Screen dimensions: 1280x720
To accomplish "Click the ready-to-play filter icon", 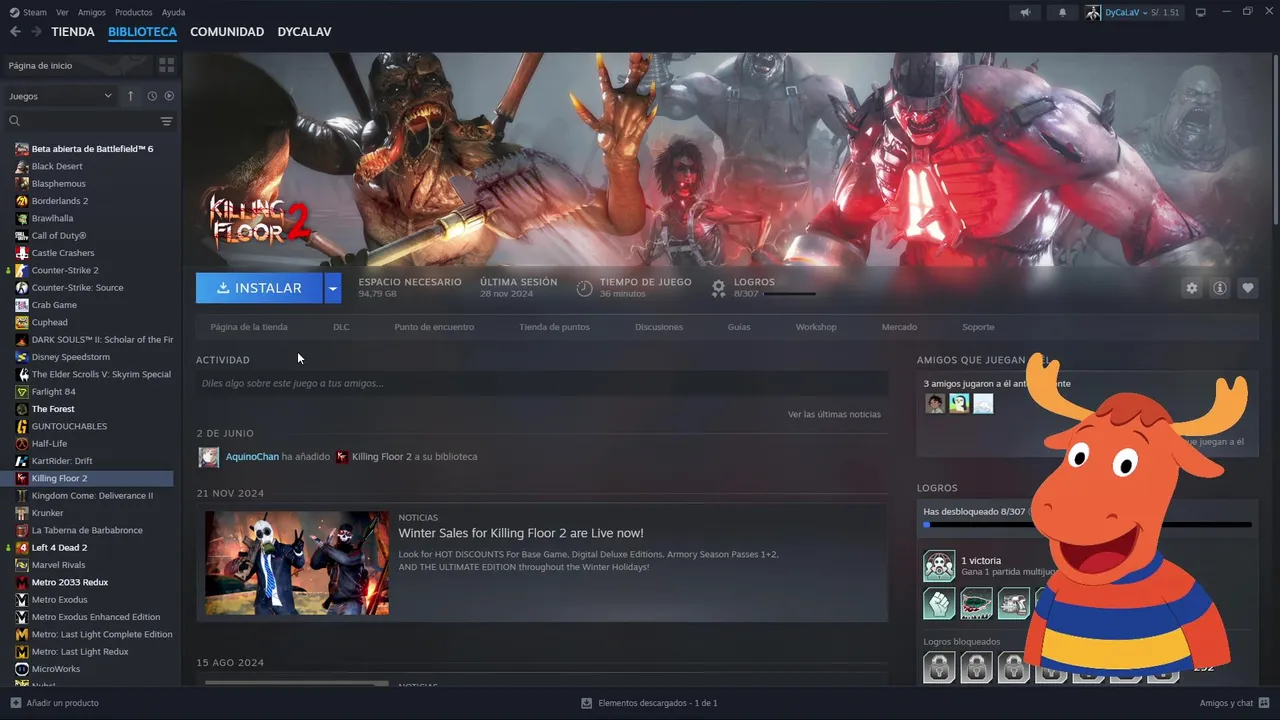I will 169,96.
